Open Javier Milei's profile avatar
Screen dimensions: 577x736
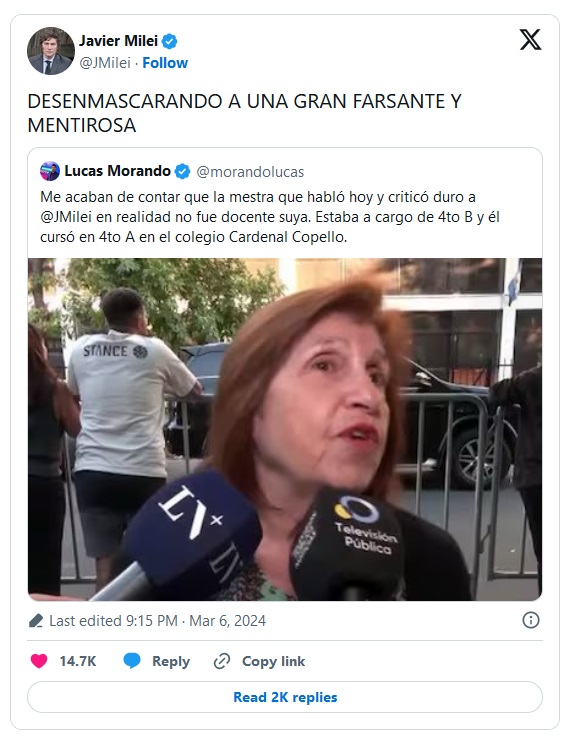click(51, 51)
